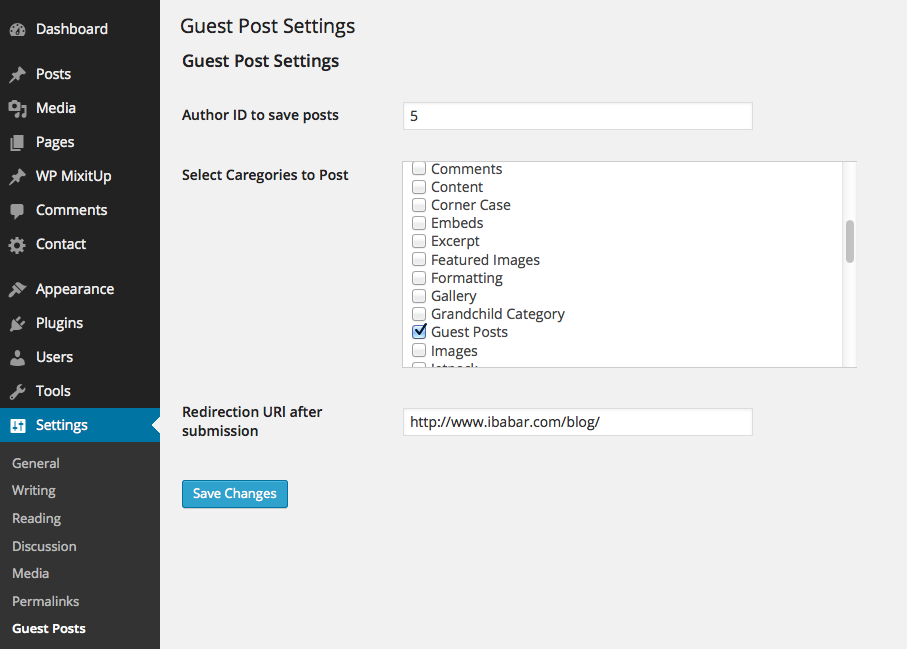This screenshot has height=649, width=907.
Task: Click the Appearance paintbrush icon
Action: coord(17,289)
